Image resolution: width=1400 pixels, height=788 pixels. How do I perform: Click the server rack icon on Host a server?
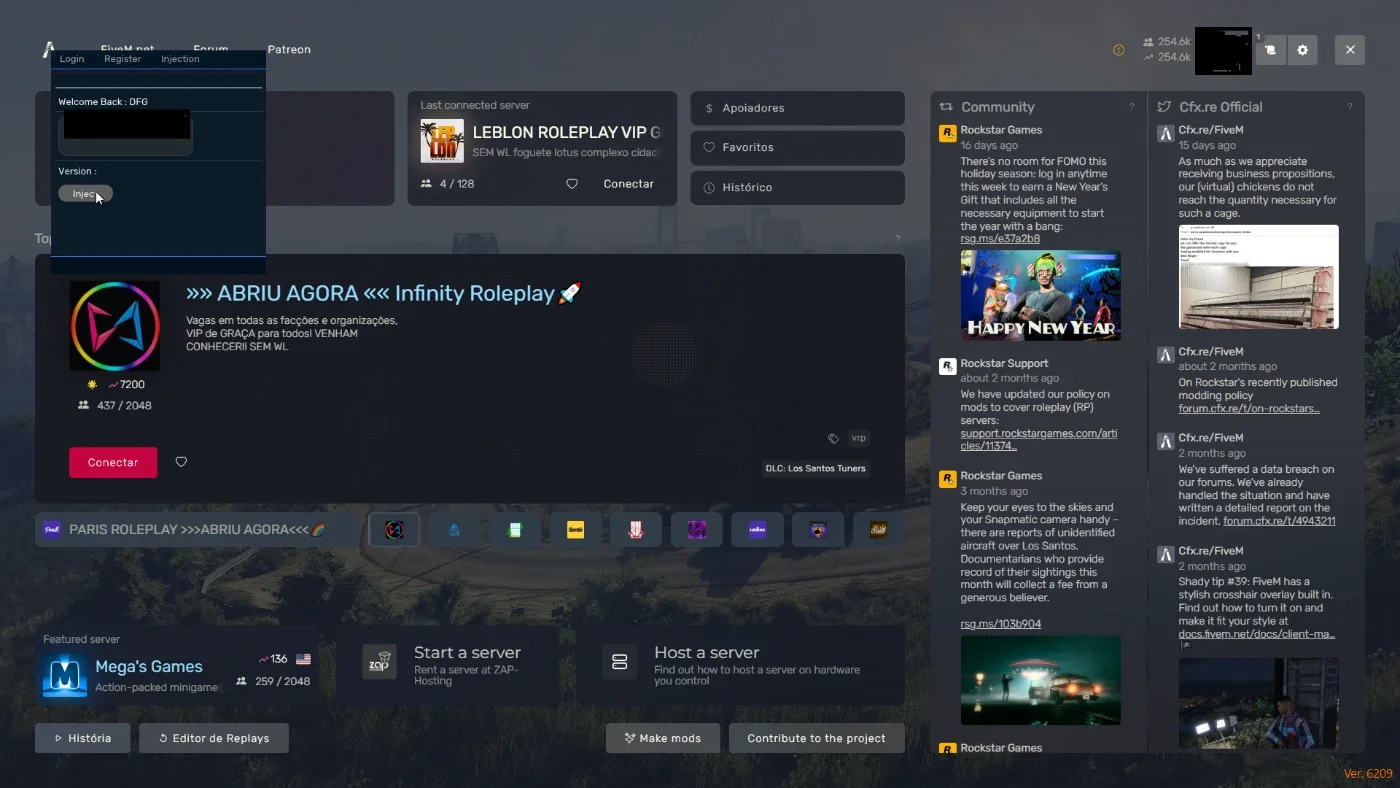coord(619,662)
